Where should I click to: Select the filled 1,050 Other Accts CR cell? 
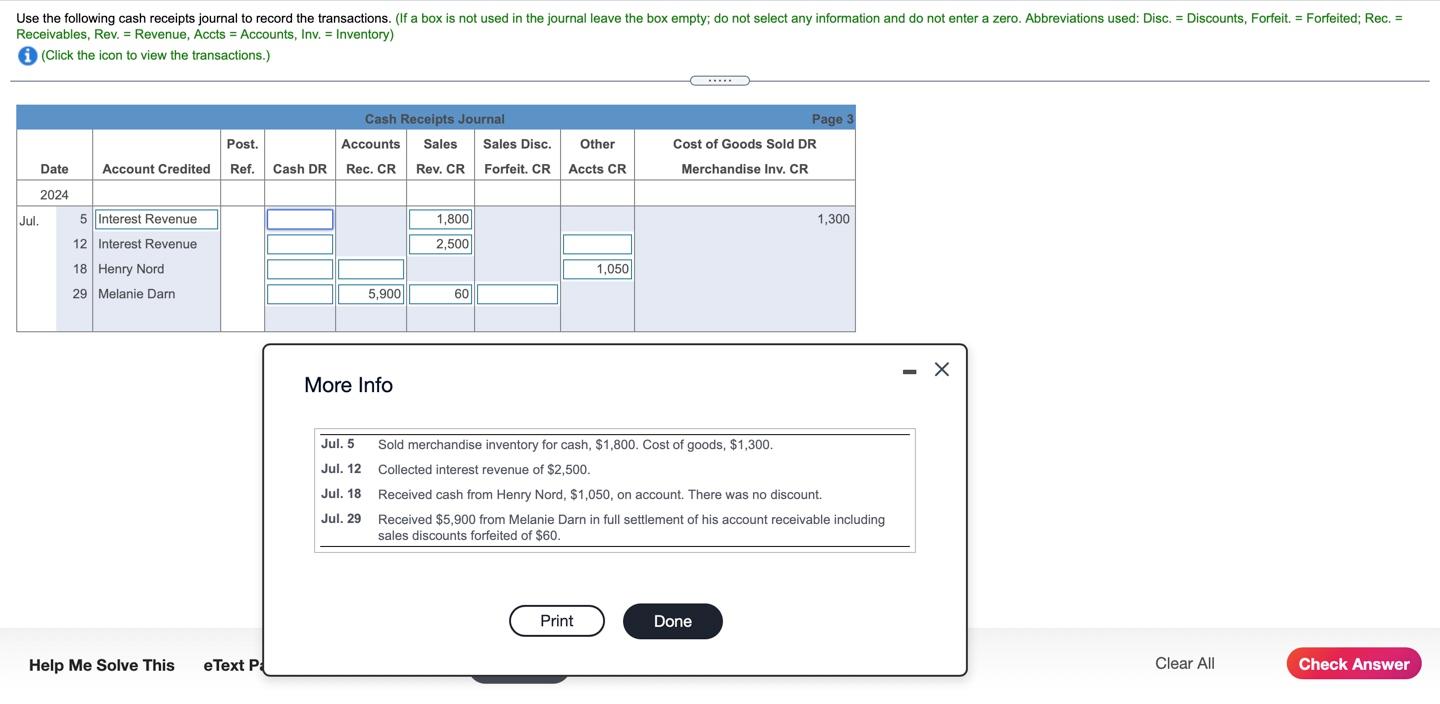tap(596, 268)
